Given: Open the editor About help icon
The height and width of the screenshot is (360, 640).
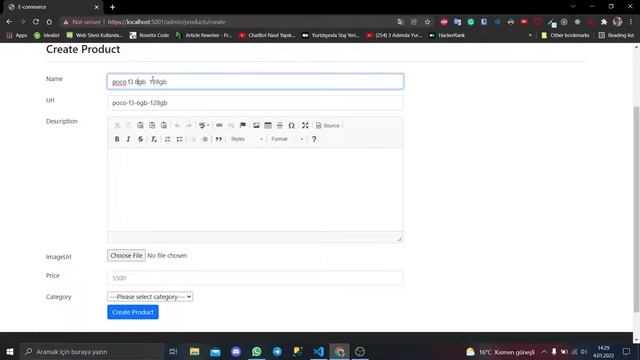Looking at the screenshot, I should (314, 139).
